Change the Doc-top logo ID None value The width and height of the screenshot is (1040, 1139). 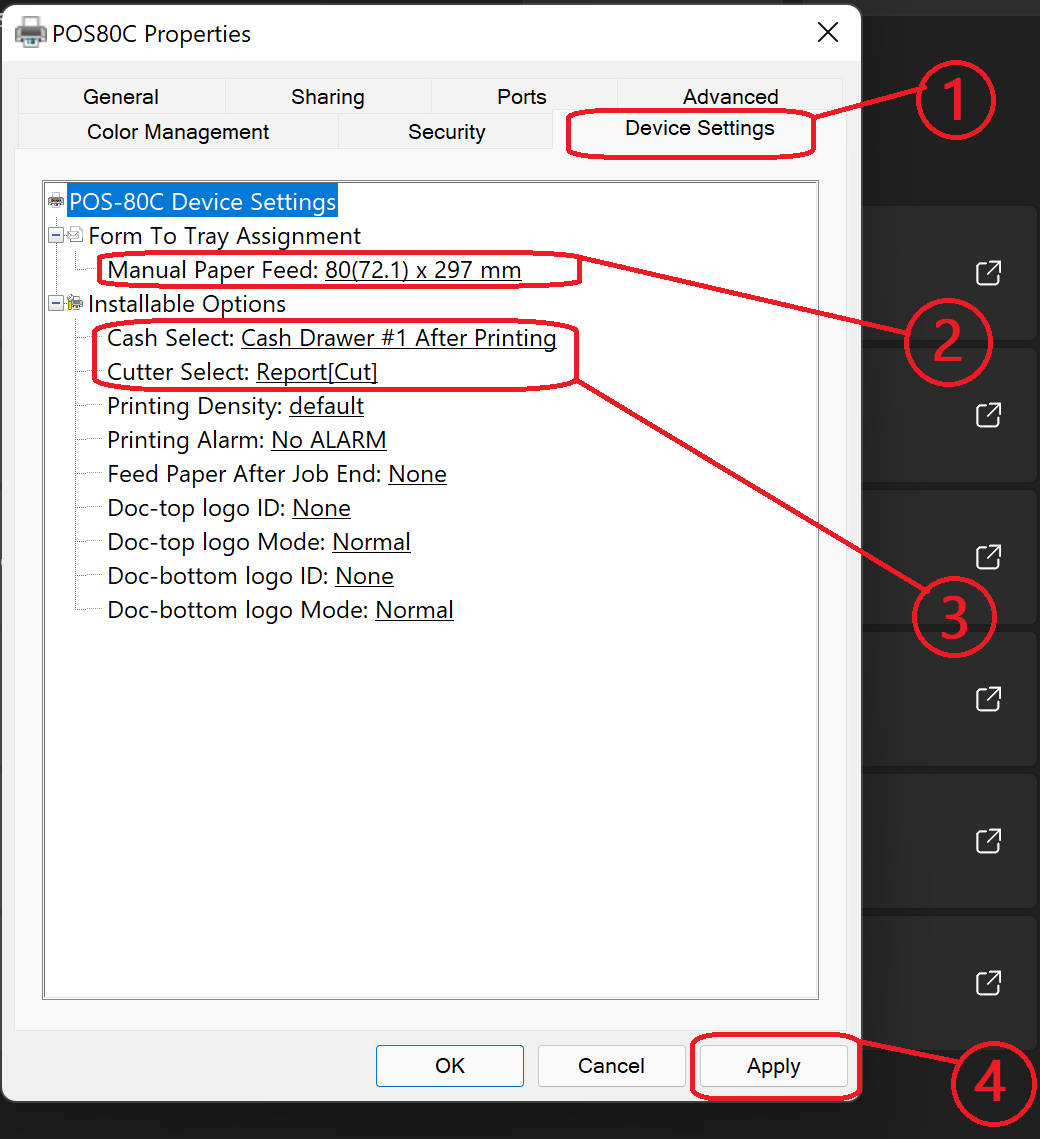(322, 508)
